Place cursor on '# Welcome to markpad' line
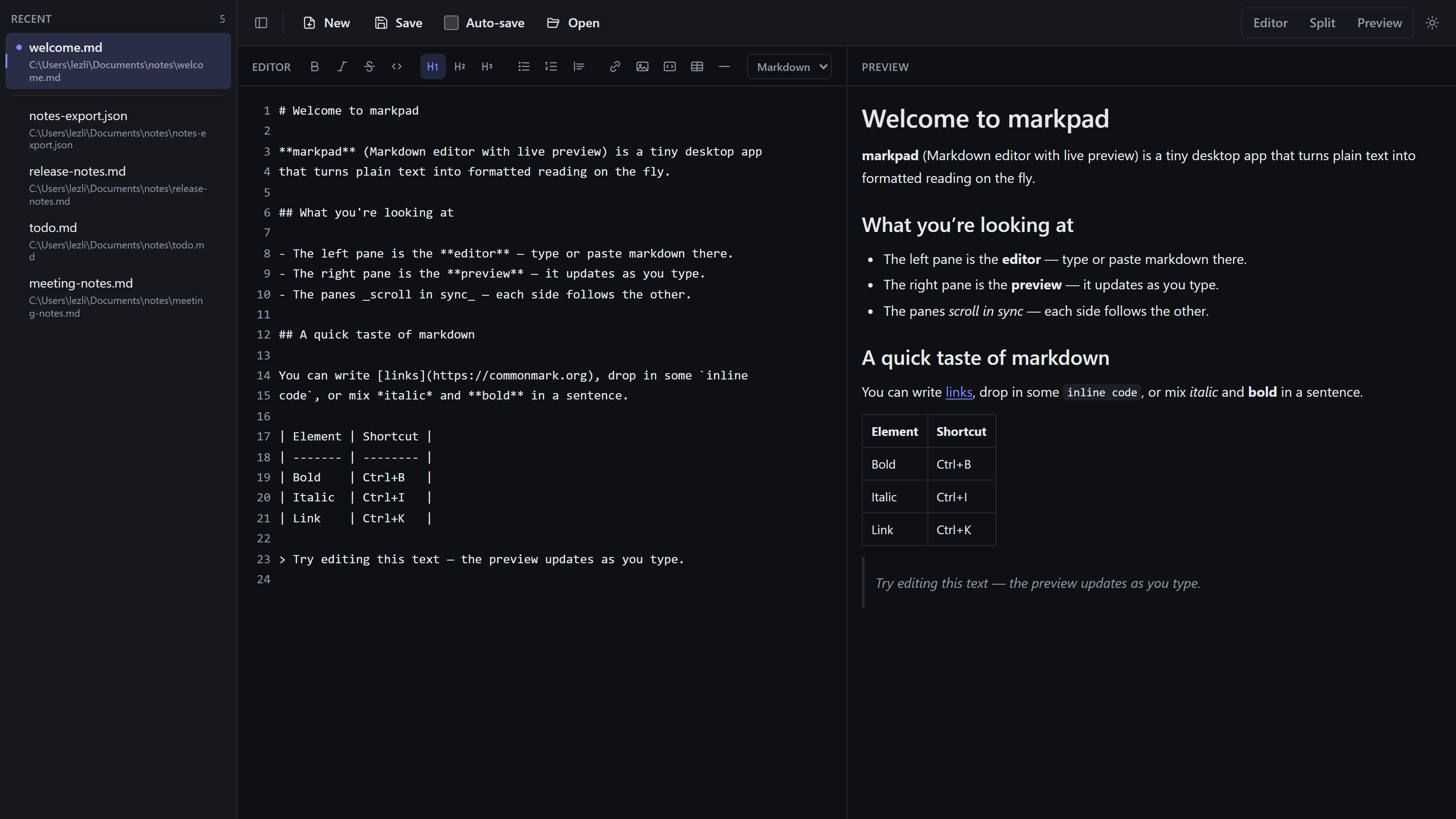1456x819 pixels. (349, 111)
